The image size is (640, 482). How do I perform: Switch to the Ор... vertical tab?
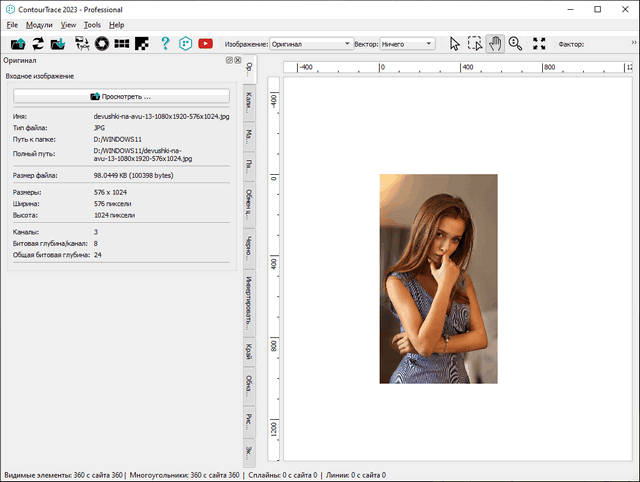point(249,70)
